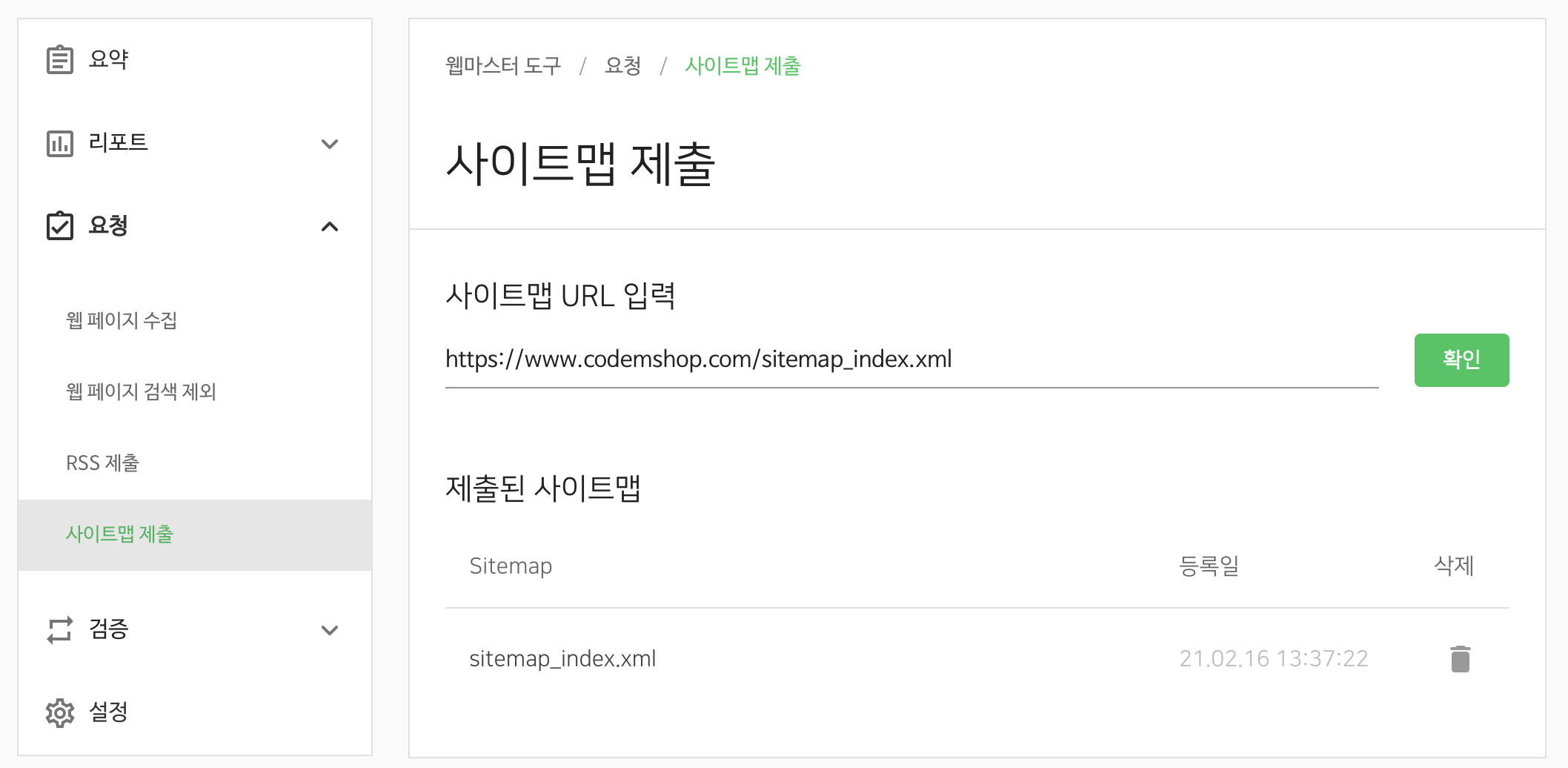The image size is (1568, 768).
Task: Select the 요청 checklist icon
Action: point(61,225)
